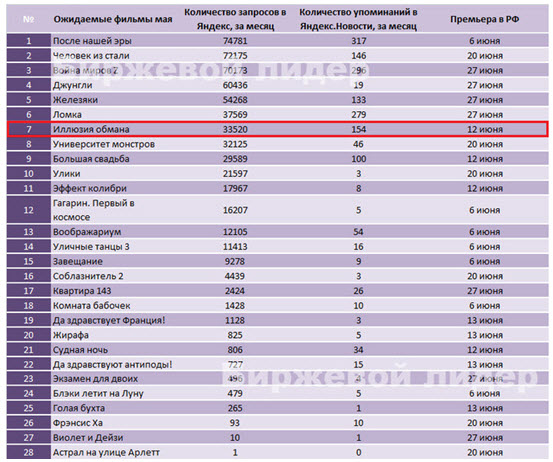Click the film 'Квартира 143'
553x462 pixels.
[x=82, y=291]
